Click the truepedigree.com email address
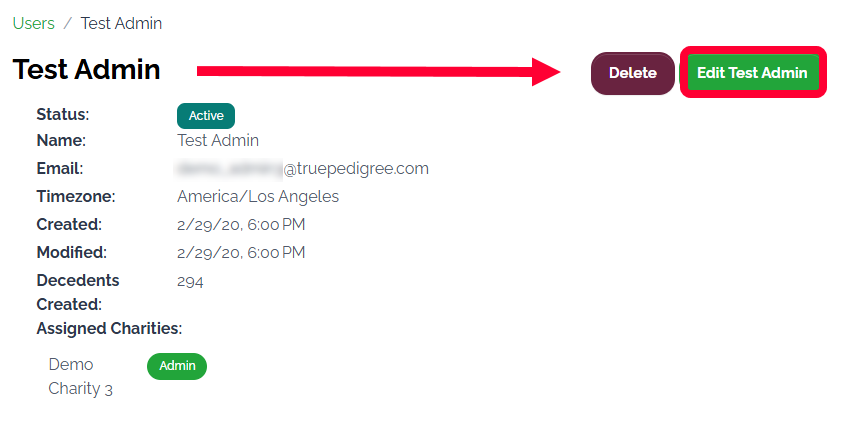 pos(303,169)
